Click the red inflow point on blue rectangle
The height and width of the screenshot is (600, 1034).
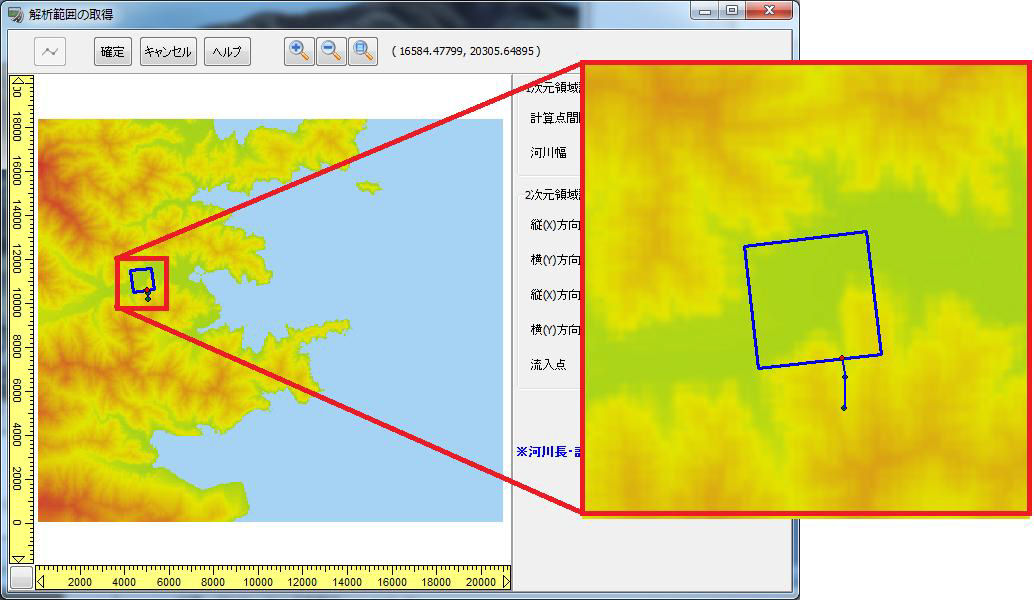click(x=841, y=358)
